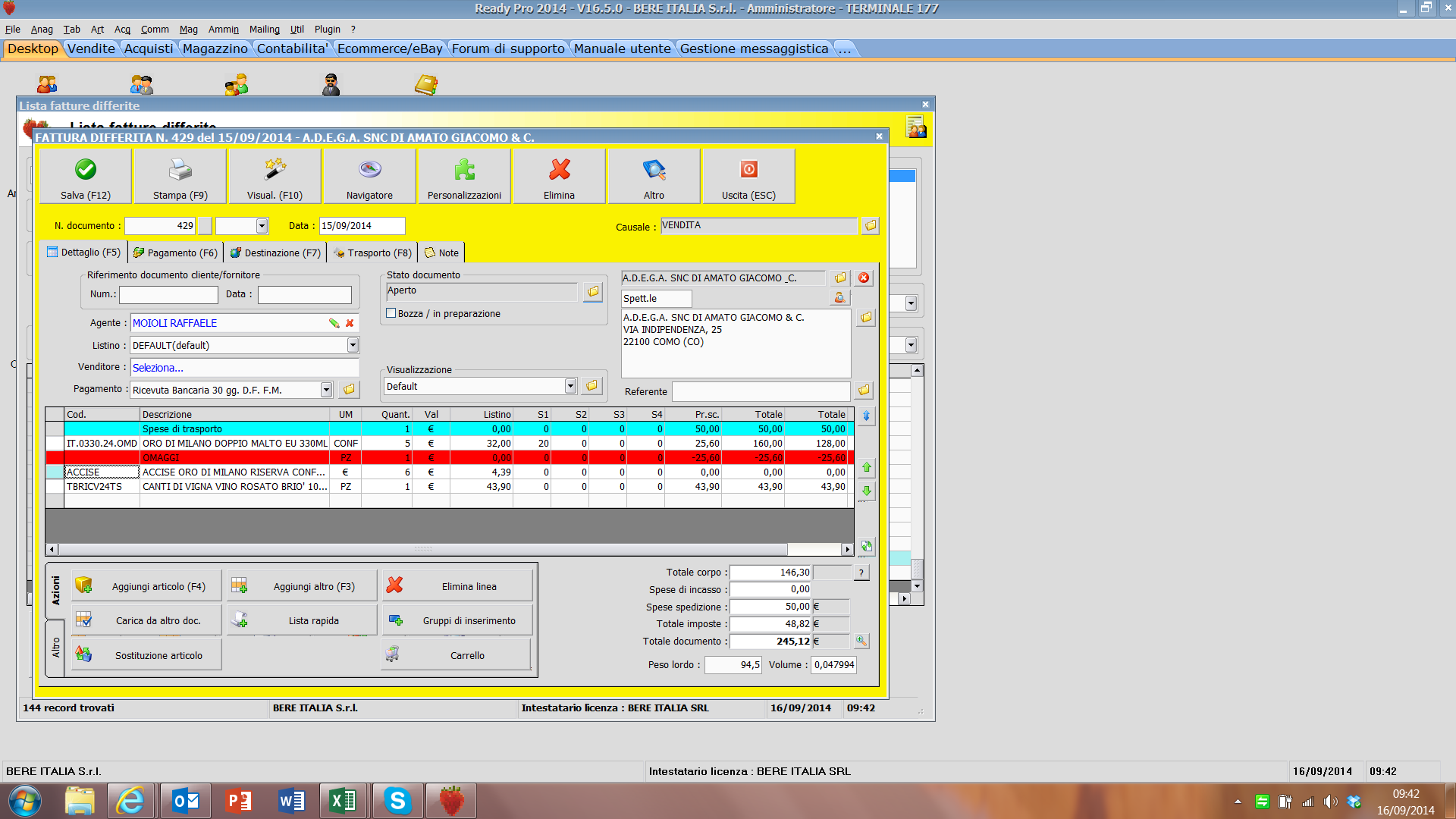
Task: Click Referente input field
Action: (761, 391)
